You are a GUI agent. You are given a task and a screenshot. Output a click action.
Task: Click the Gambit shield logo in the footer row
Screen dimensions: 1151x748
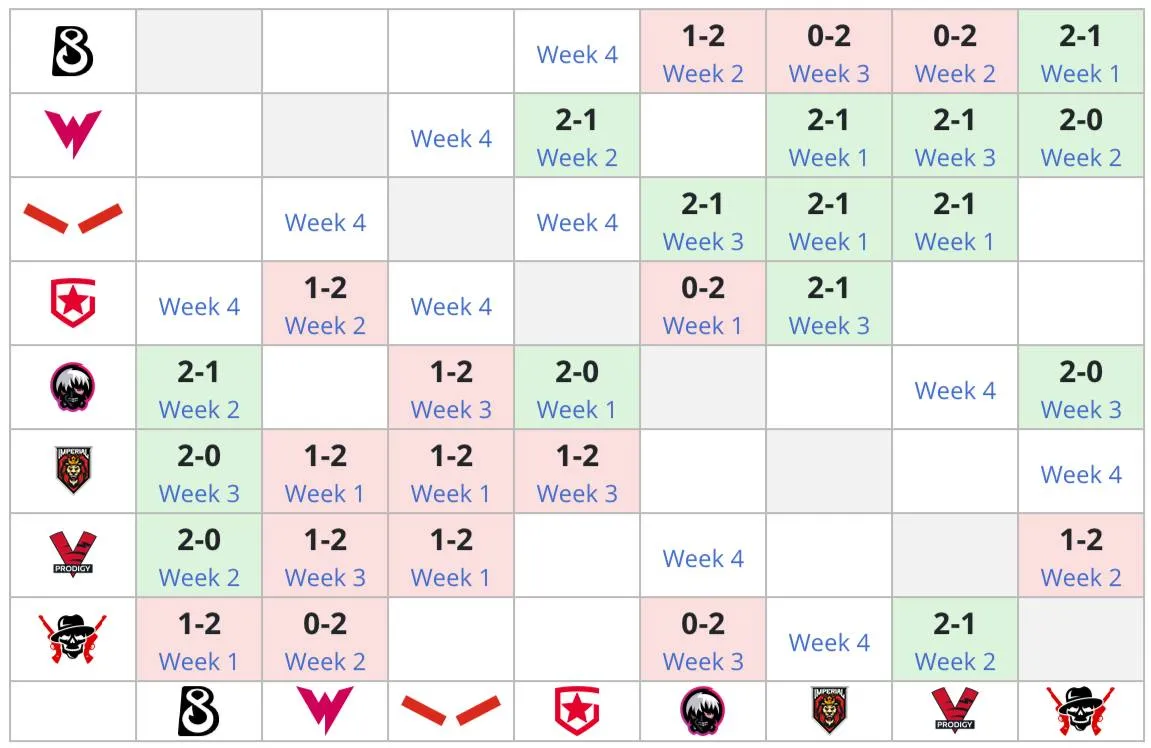(x=577, y=711)
